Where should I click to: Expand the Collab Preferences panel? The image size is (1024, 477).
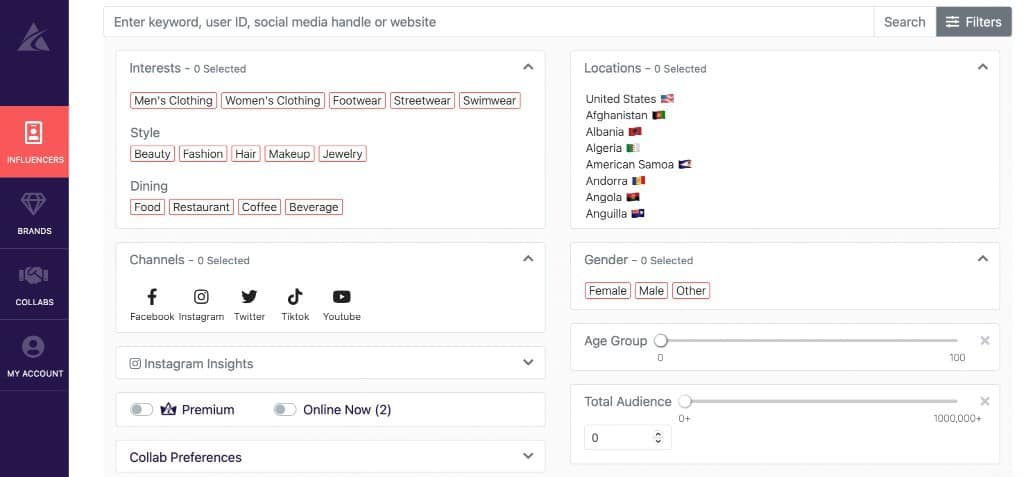(x=330, y=457)
